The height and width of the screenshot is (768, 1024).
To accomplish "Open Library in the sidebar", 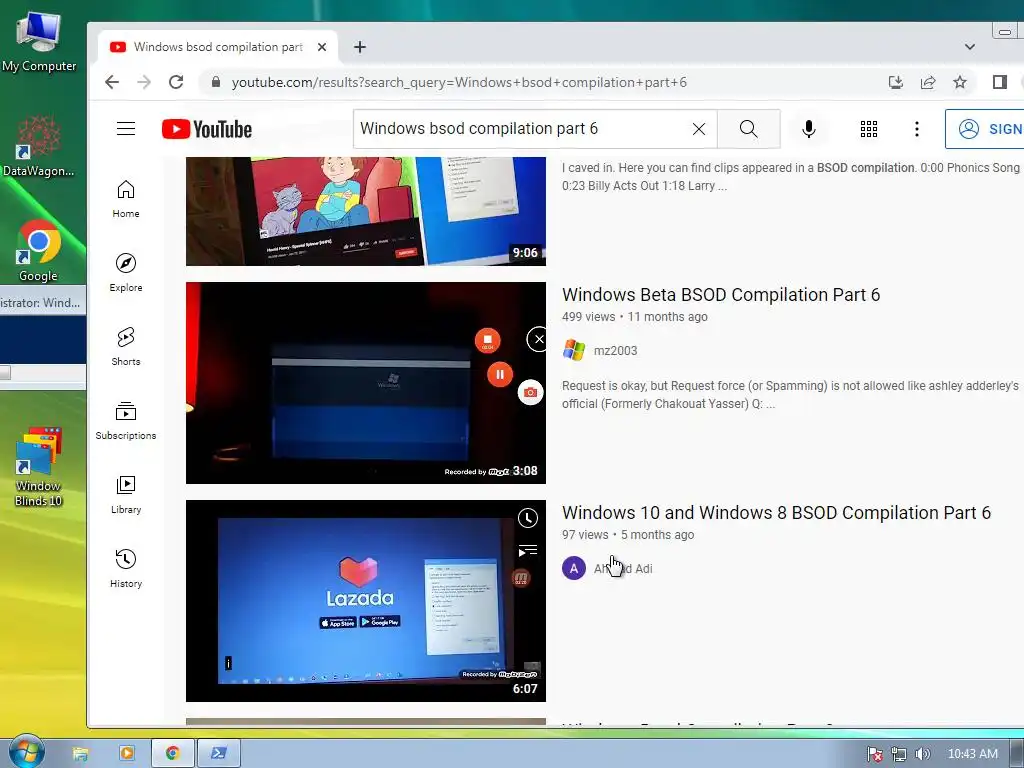I will point(126,495).
